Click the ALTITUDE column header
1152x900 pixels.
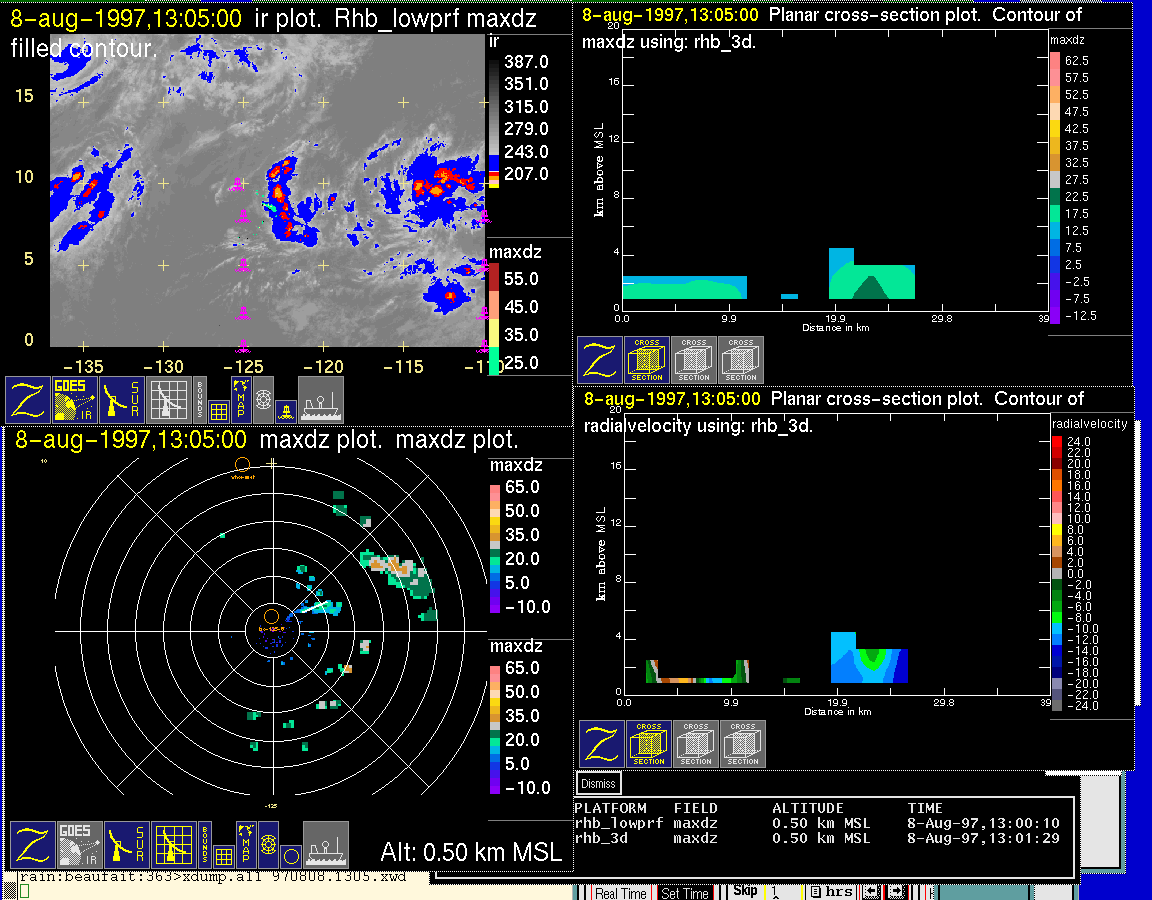(x=807, y=808)
